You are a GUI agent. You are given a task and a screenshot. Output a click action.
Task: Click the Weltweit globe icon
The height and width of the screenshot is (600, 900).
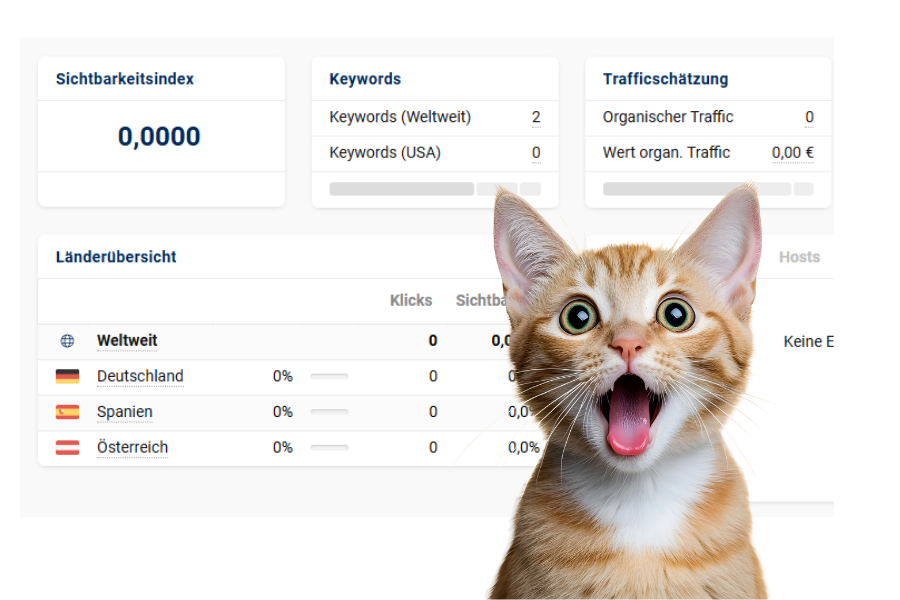click(x=67, y=341)
